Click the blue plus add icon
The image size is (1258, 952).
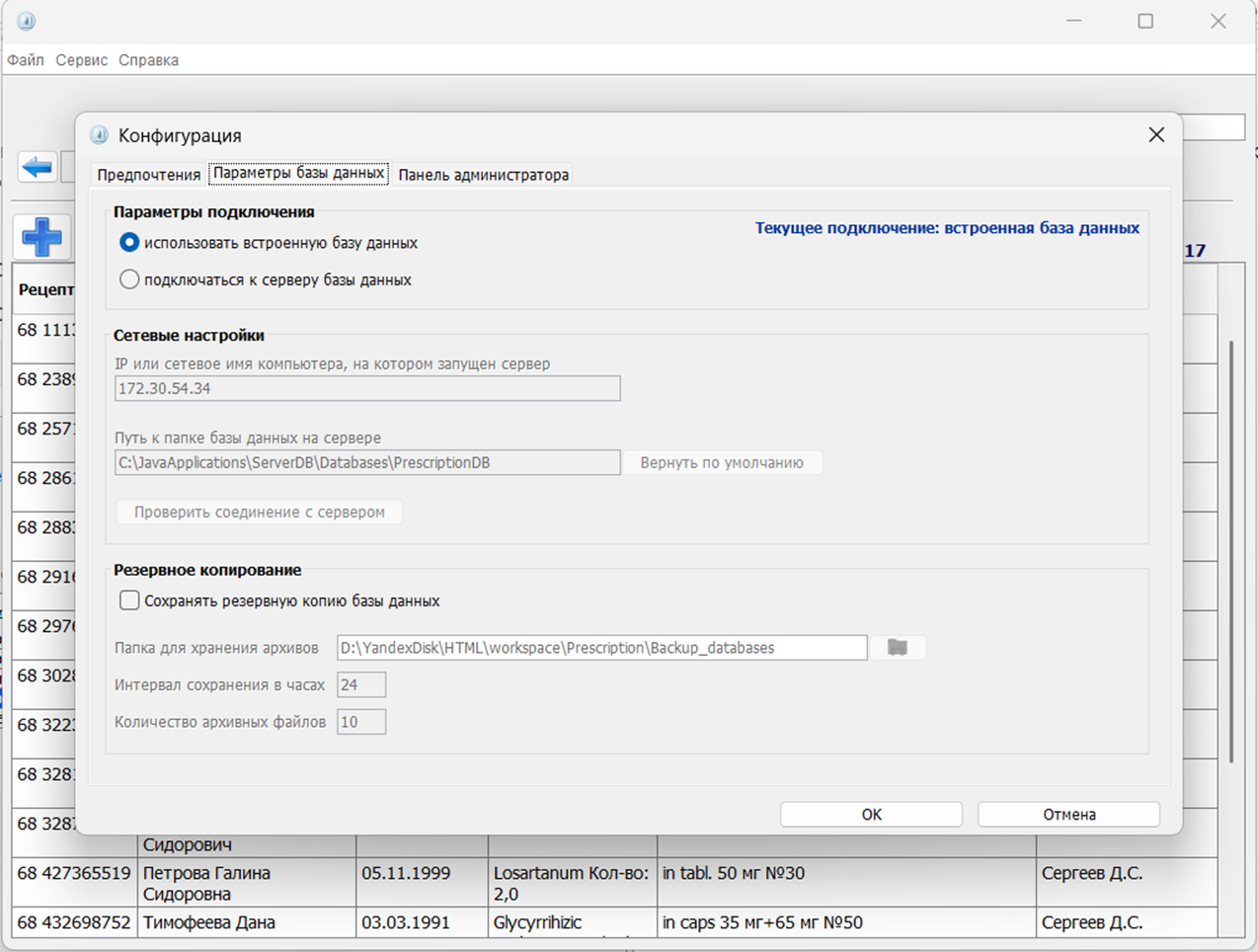tap(41, 237)
